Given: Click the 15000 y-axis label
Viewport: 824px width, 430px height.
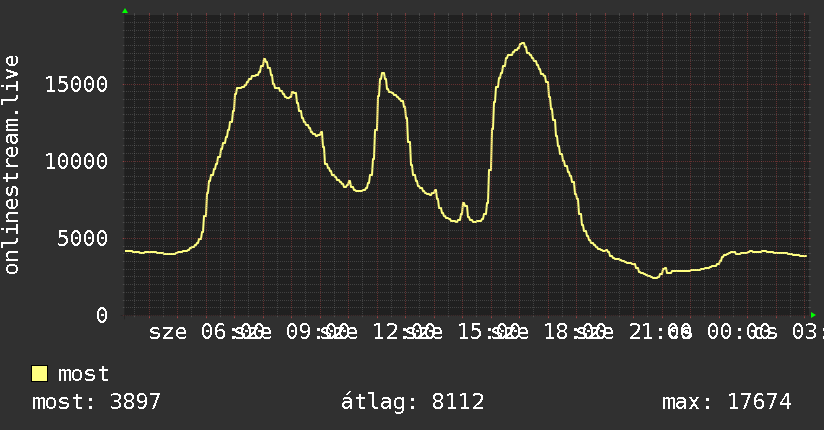Looking at the screenshot, I should click(x=76, y=85).
